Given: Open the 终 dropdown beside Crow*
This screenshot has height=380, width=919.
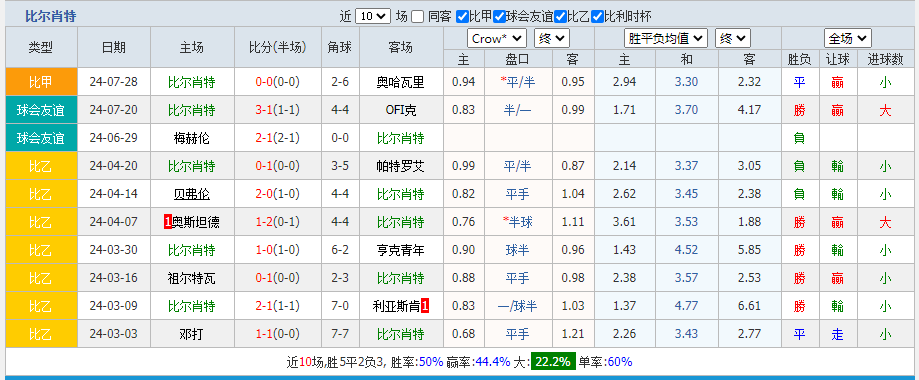Looking at the screenshot, I should tap(552, 39).
